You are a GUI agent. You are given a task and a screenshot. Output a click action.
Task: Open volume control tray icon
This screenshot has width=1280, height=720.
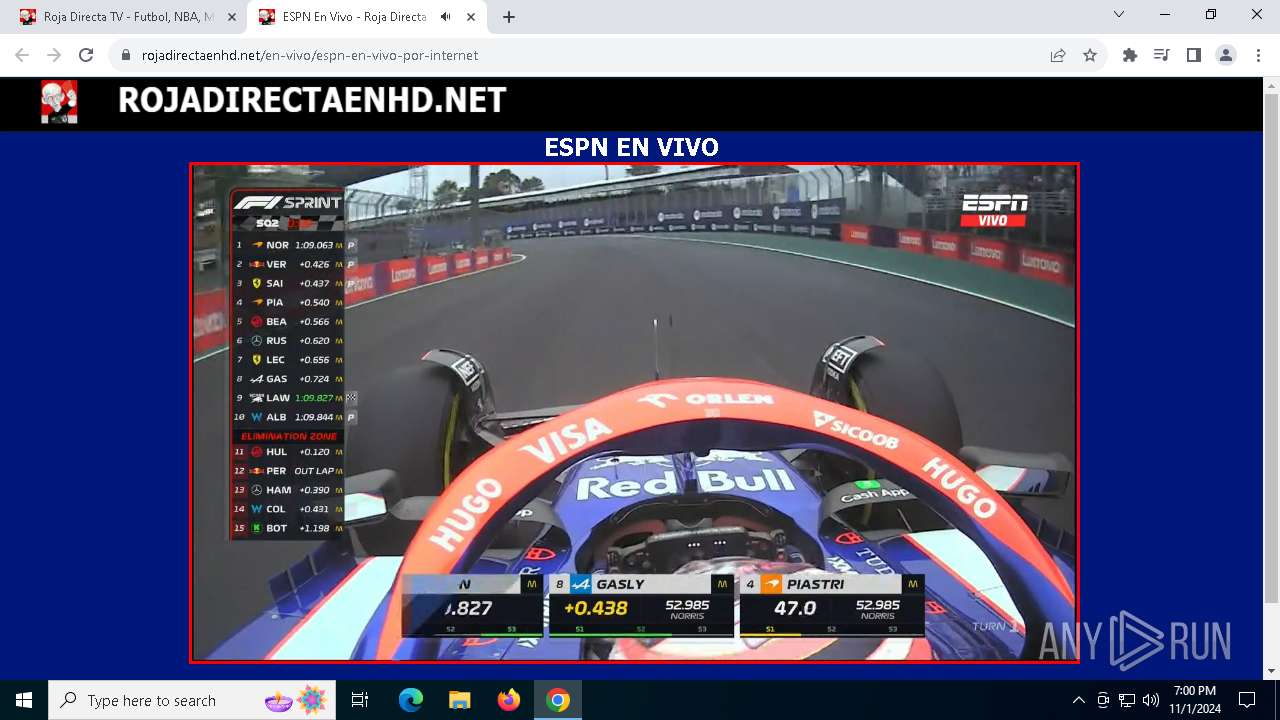[x=1151, y=700]
